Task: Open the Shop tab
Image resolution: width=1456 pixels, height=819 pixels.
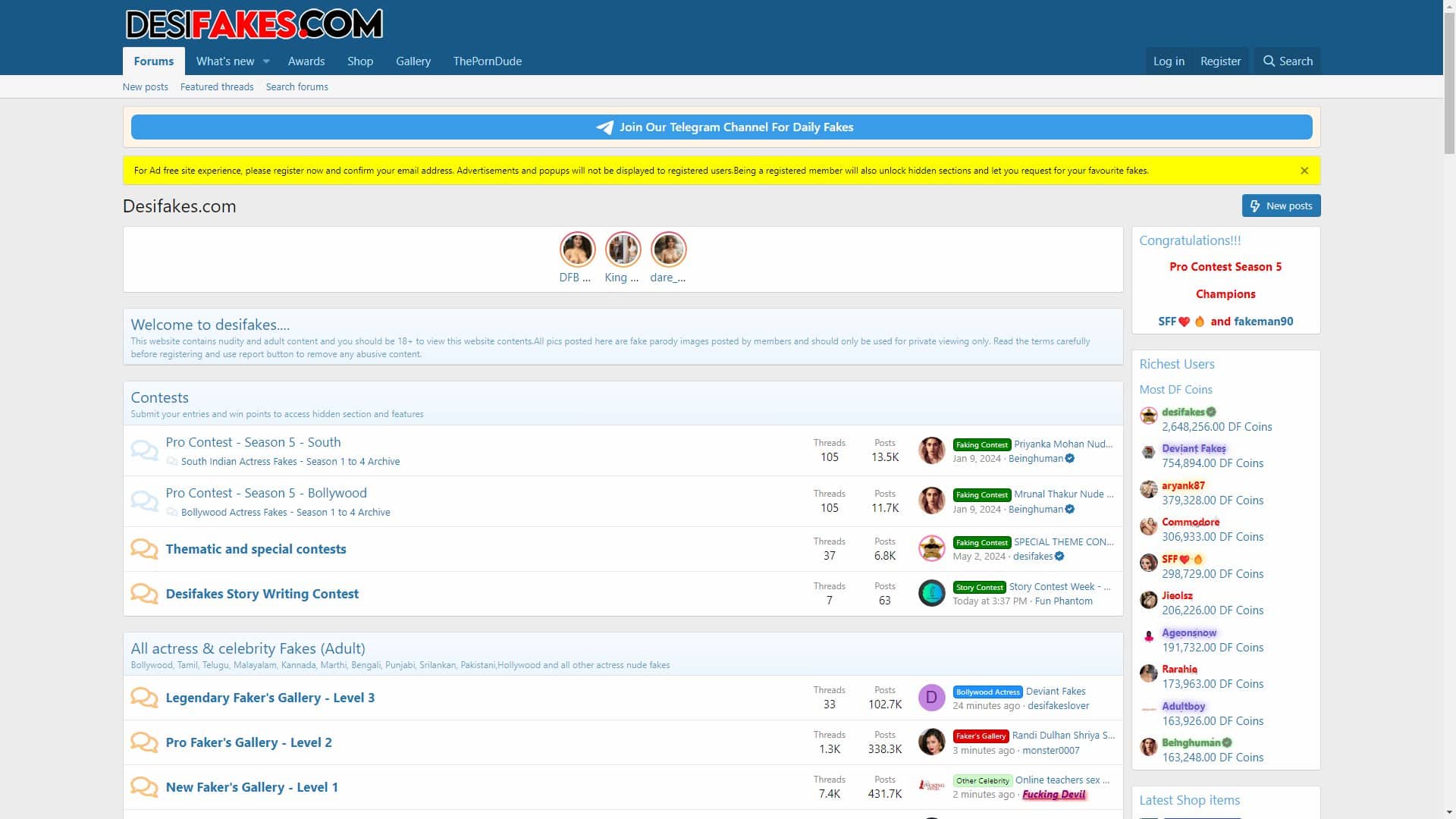Action: pyautogui.click(x=360, y=61)
